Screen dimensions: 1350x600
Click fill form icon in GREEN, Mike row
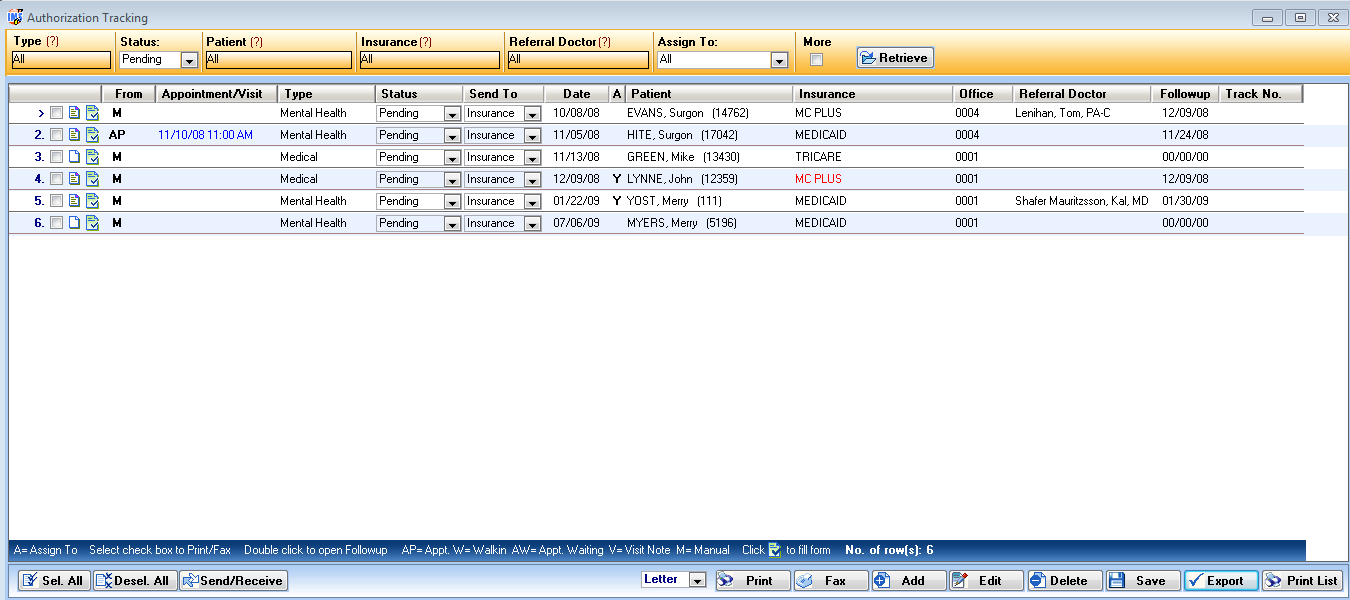(x=92, y=157)
